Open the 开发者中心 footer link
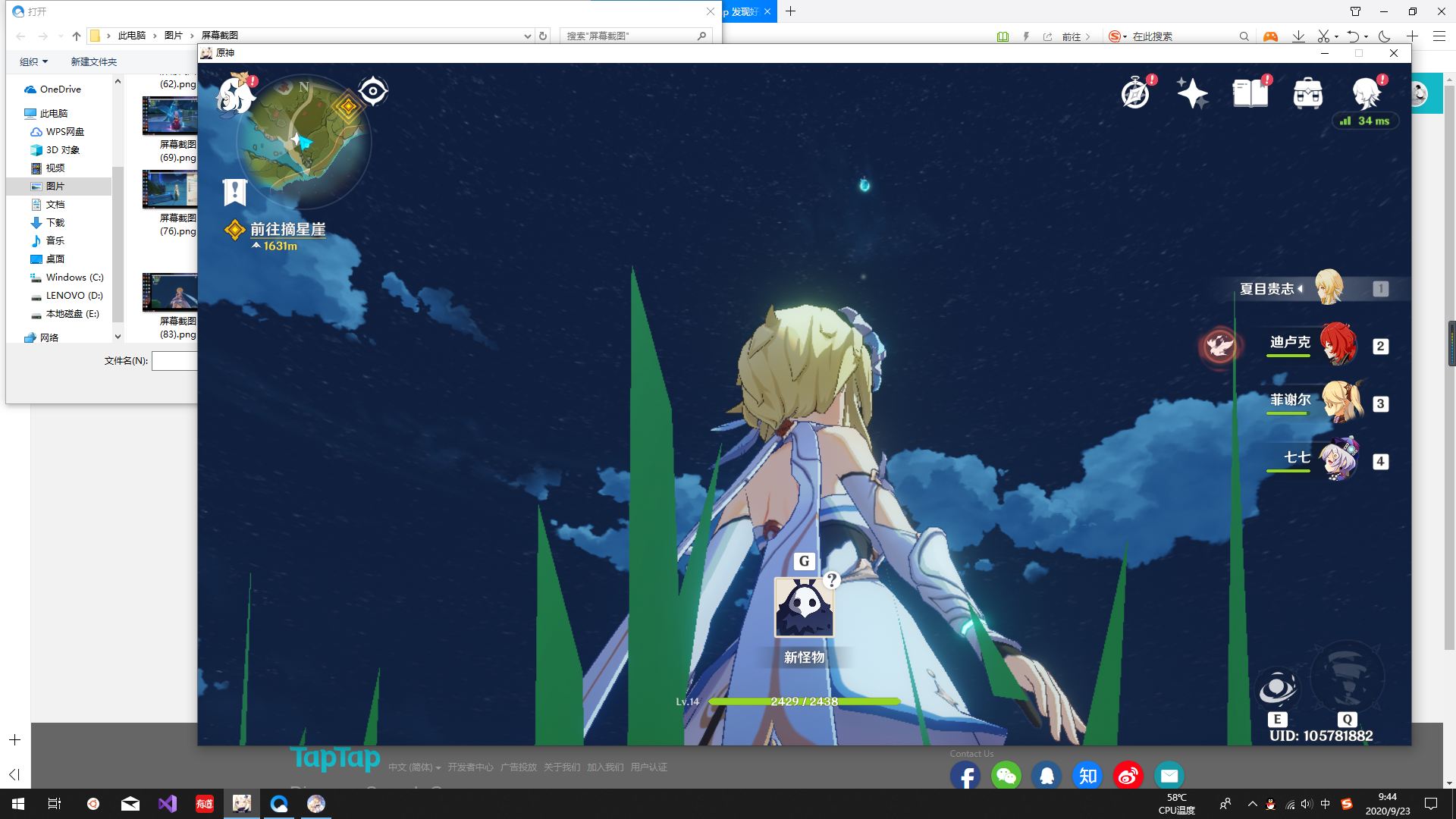The image size is (1456, 819). tap(470, 767)
